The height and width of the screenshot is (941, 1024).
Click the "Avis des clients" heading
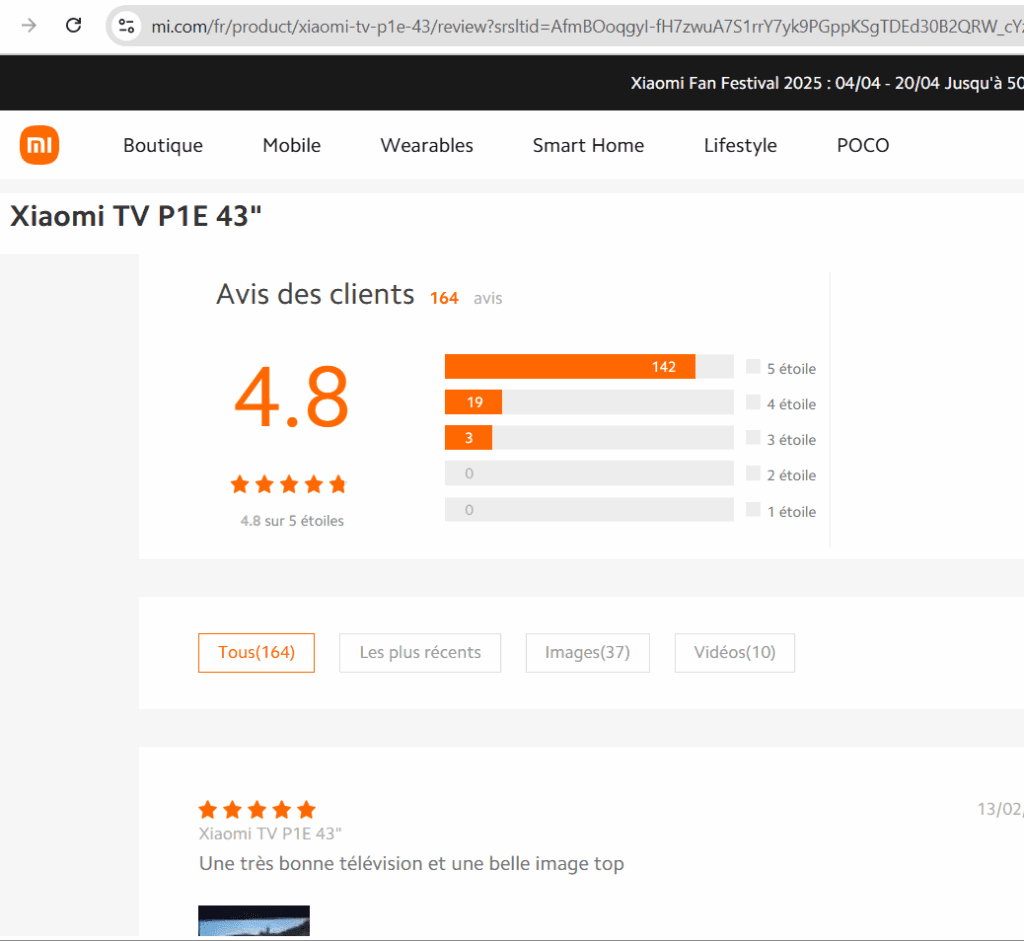315,295
